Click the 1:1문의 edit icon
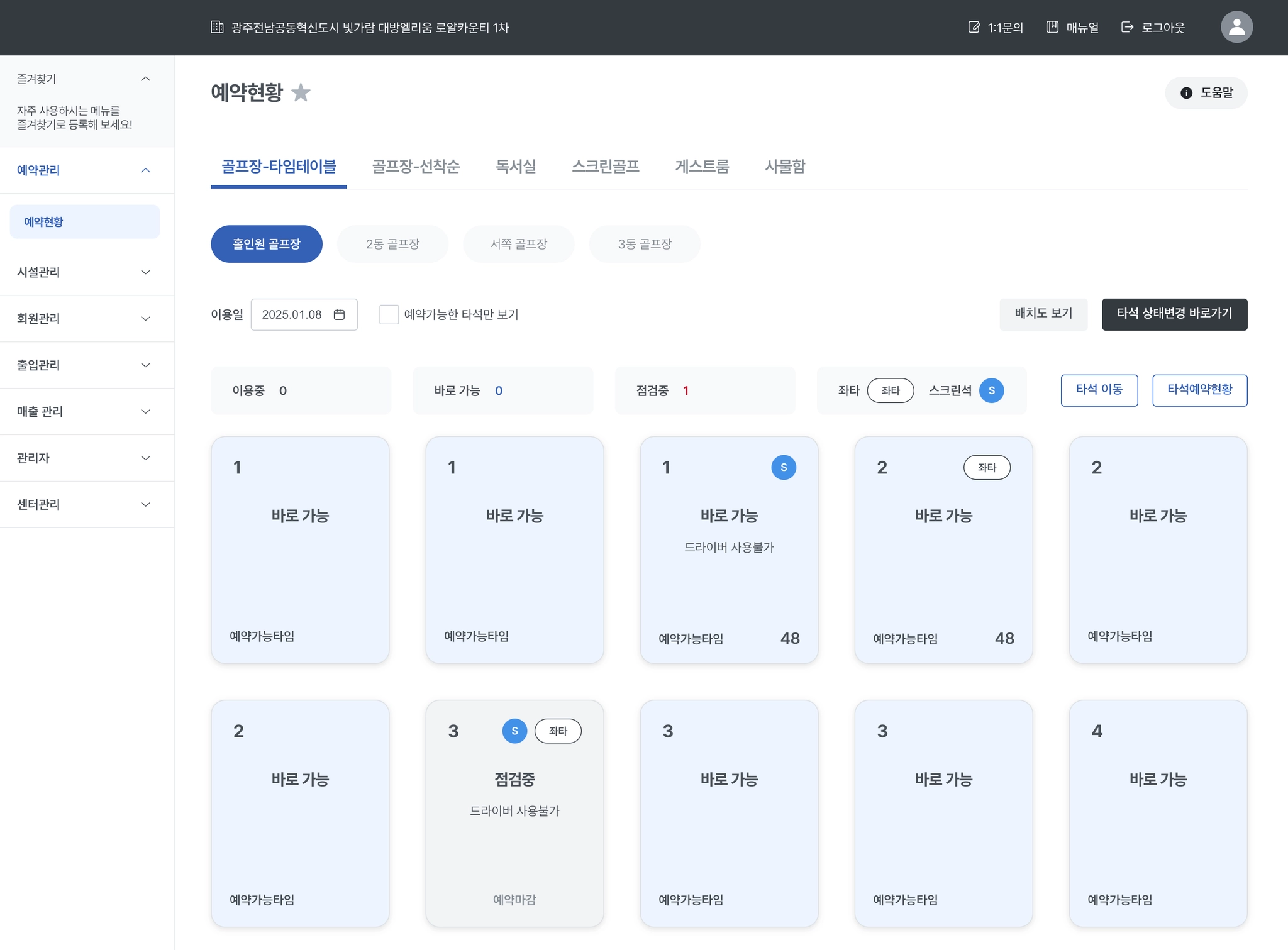Viewport: 1288px width, 950px height. [974, 27]
